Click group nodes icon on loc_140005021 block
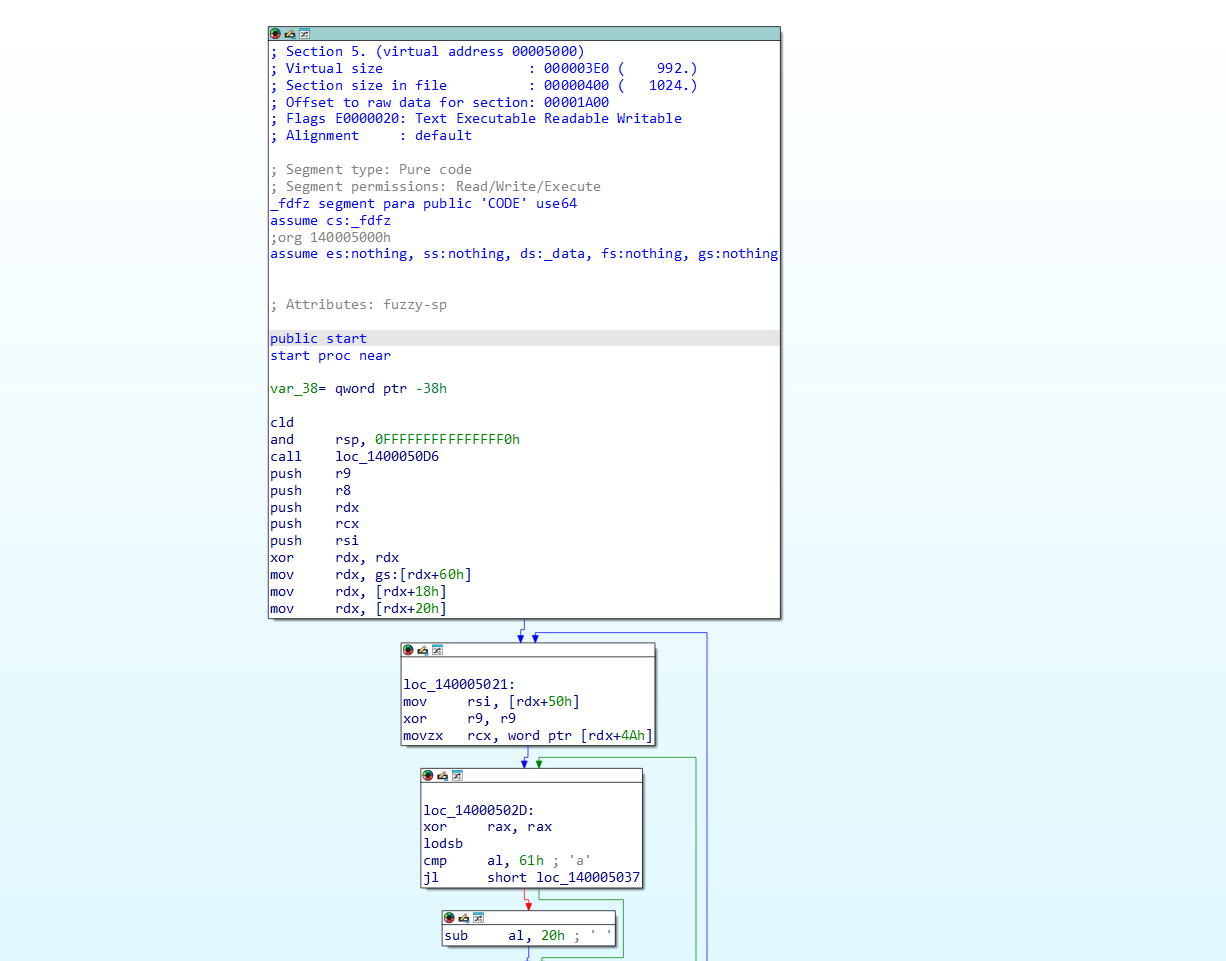Screen dimensions: 1226x961 (x=437, y=650)
